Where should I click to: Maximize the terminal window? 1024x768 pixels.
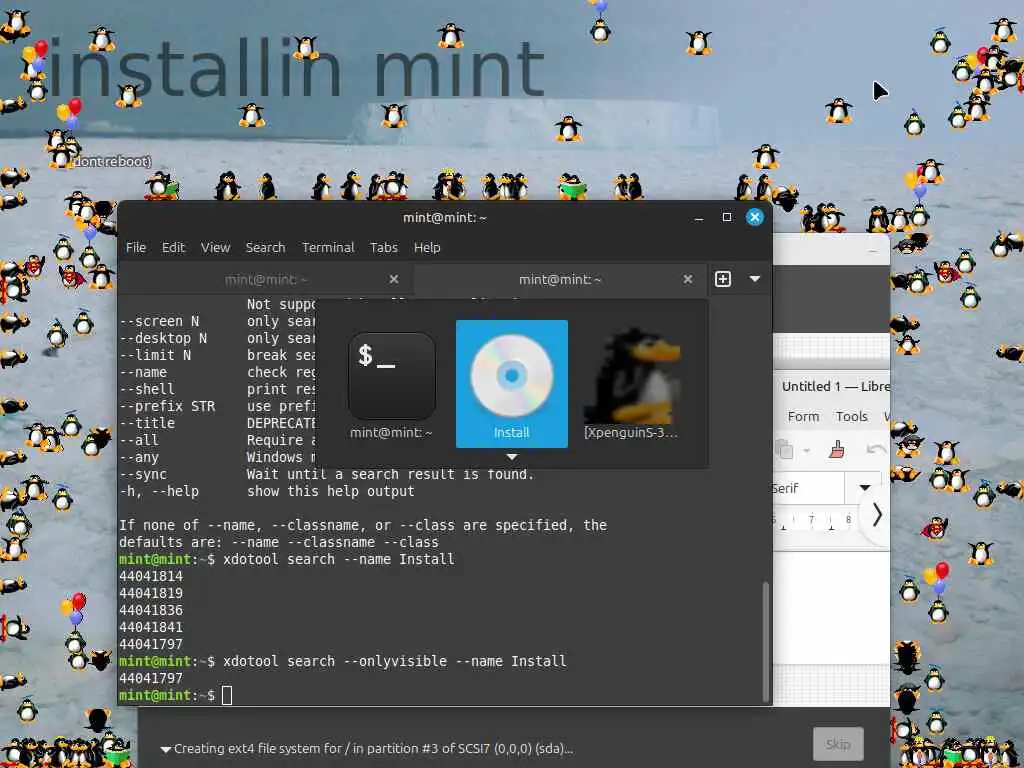click(x=727, y=217)
